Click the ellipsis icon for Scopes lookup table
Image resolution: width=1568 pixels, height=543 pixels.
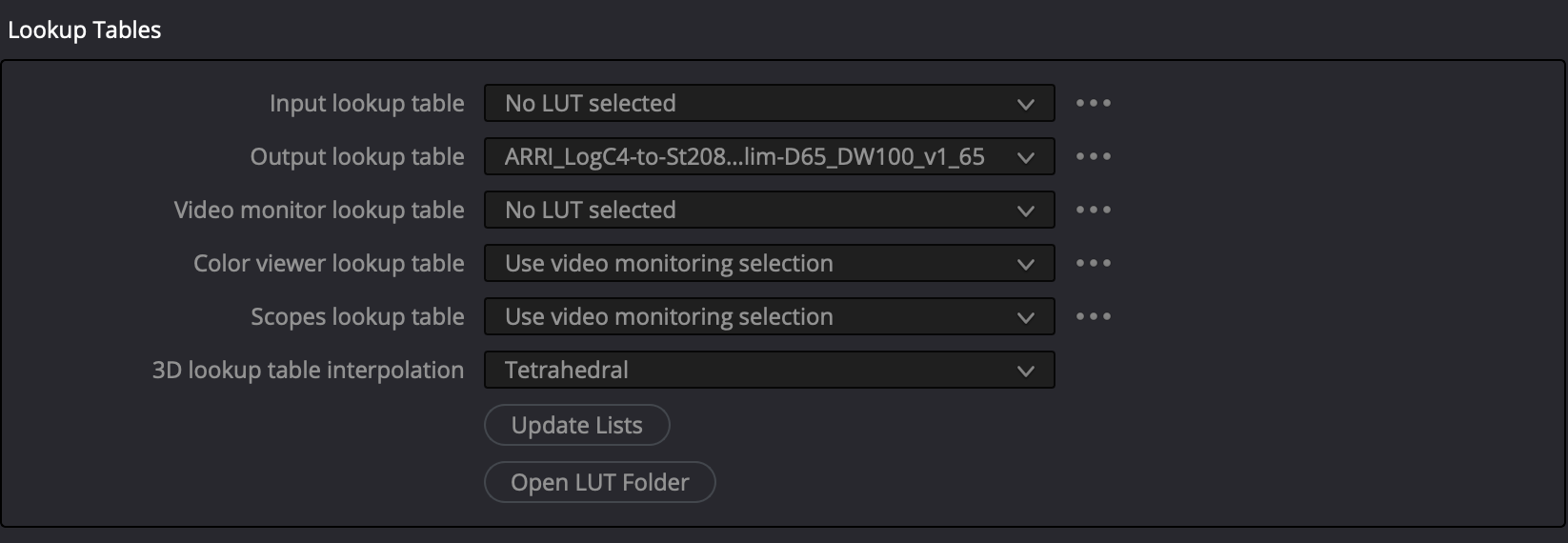coord(1093,316)
